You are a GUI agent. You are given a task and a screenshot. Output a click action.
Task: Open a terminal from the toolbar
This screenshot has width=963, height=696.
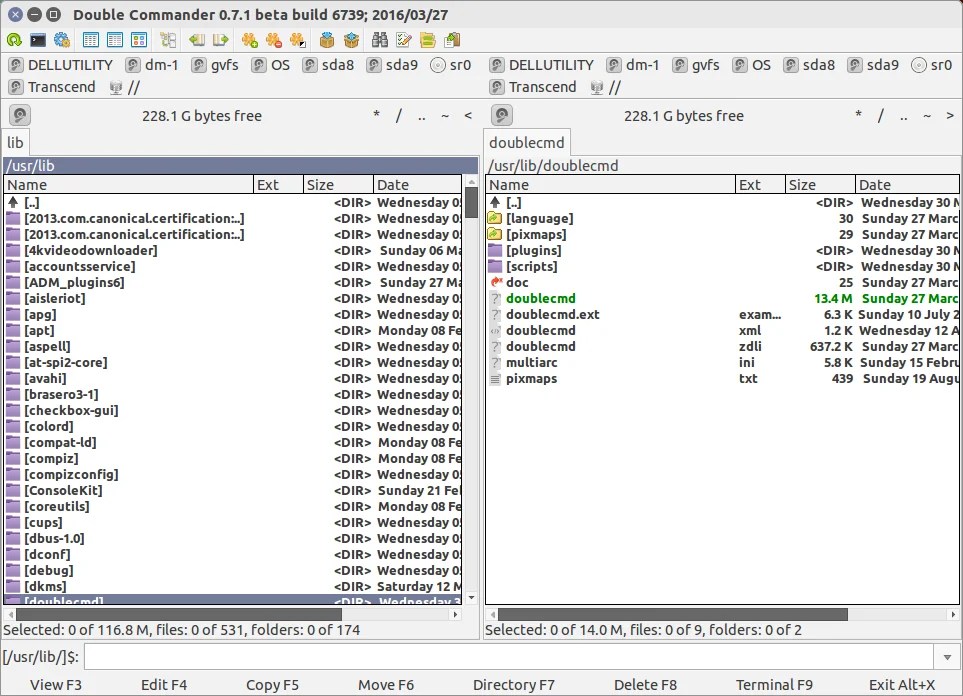(37, 39)
